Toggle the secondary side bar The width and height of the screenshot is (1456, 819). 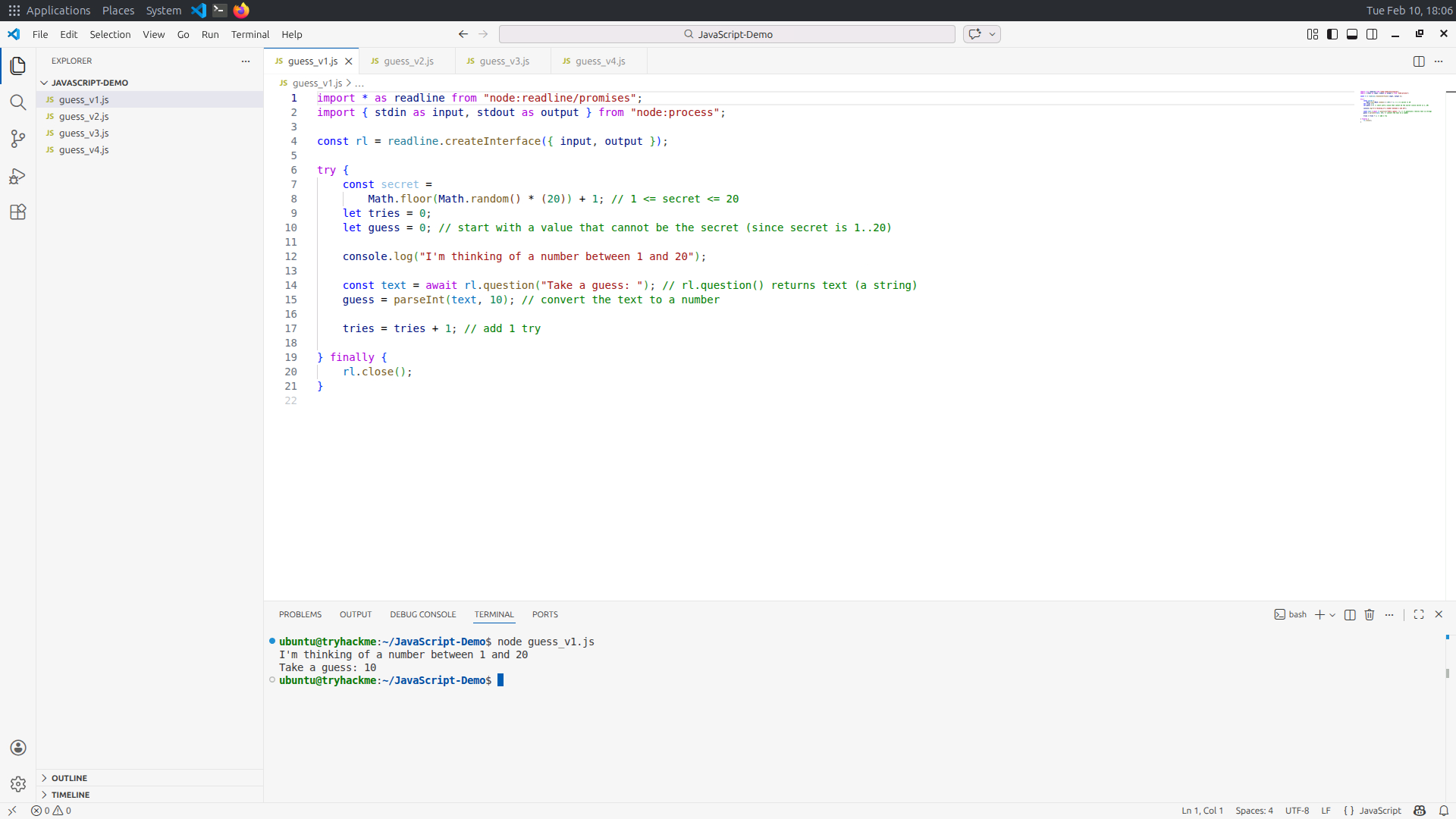[x=1373, y=34]
